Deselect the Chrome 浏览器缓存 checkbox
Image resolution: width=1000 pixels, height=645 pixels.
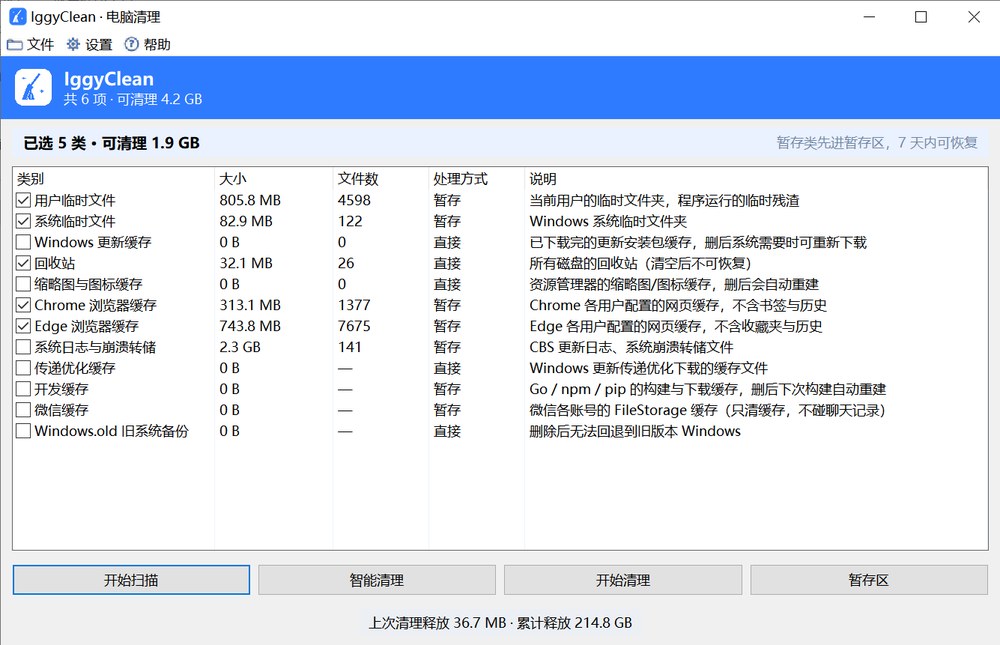[x=23, y=305]
